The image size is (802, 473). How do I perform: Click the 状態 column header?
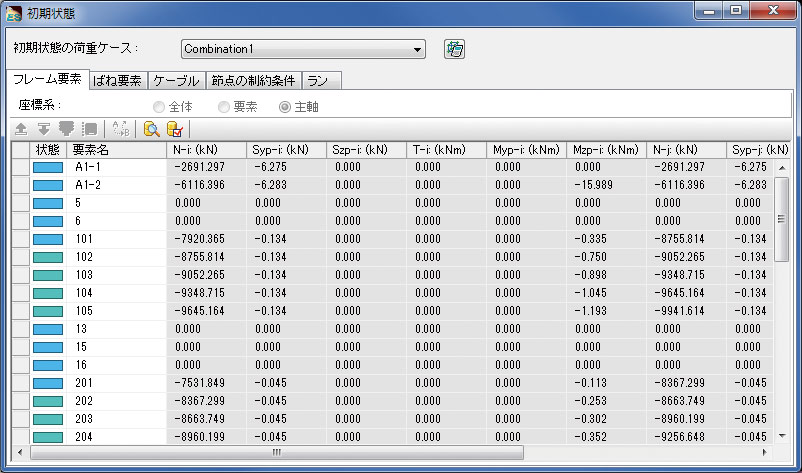(48, 150)
